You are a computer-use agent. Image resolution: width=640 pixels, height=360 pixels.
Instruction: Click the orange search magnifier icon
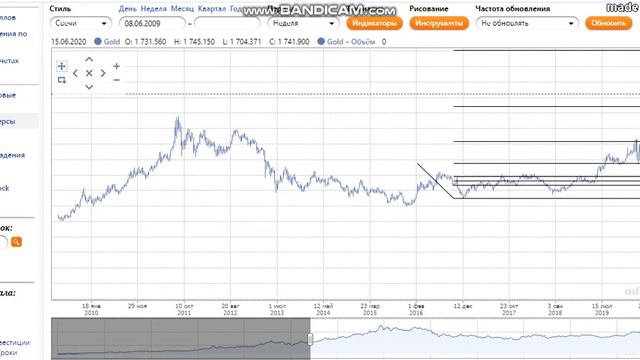pyautogui.click(x=16, y=242)
